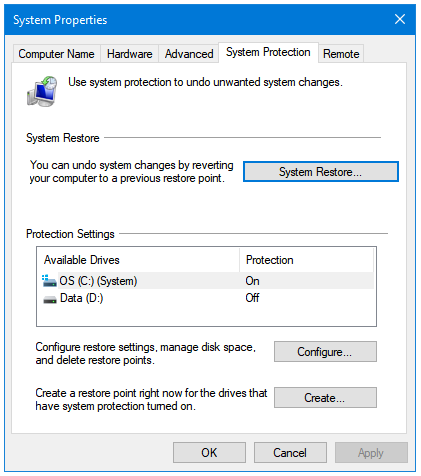Screen dimensions: 421x476
Task: Select the System Protection tab
Action: click(x=268, y=52)
